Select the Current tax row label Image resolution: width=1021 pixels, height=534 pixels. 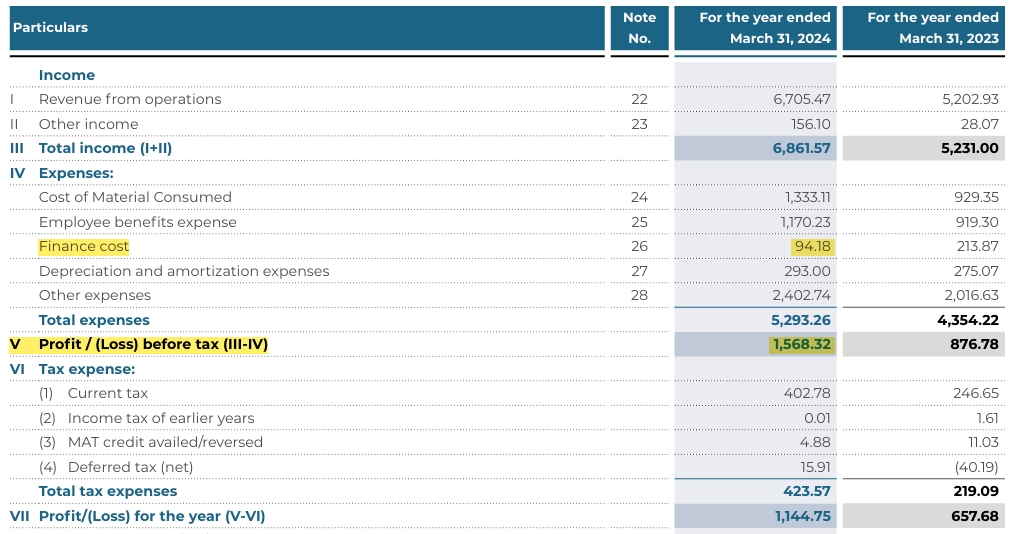tap(107, 393)
